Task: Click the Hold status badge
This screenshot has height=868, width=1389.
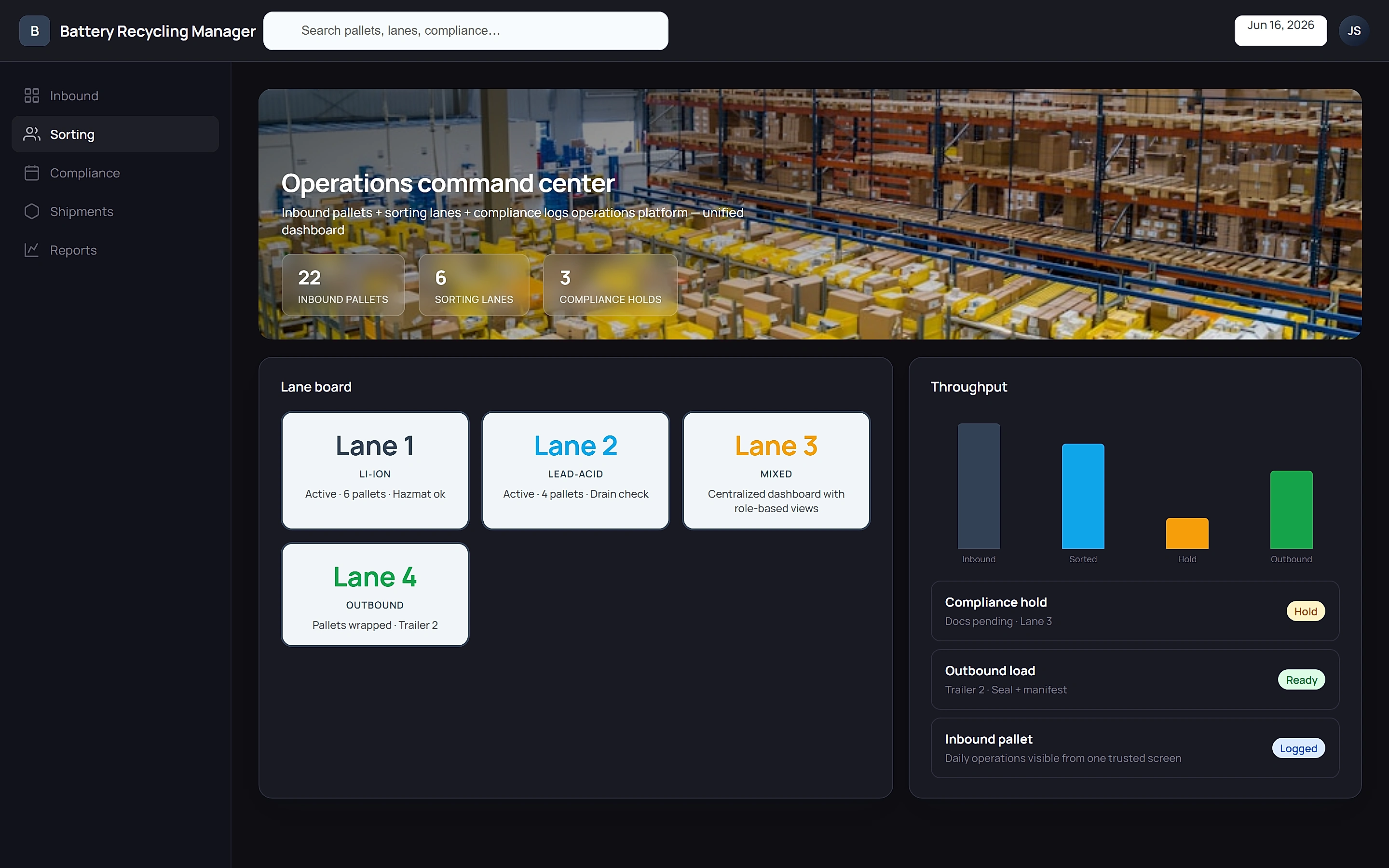Action: pyautogui.click(x=1305, y=611)
